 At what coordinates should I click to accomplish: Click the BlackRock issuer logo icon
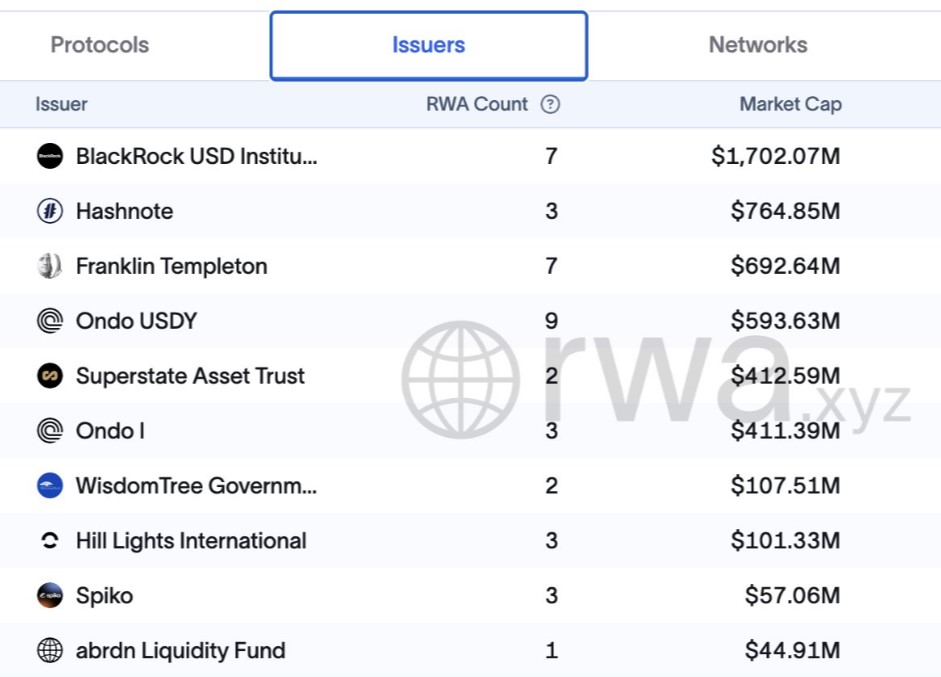(50, 156)
